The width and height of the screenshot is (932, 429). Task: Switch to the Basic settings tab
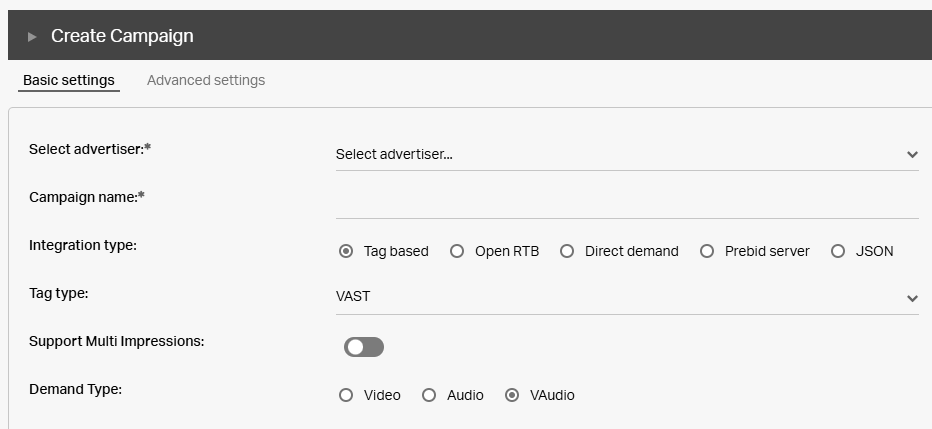69,80
